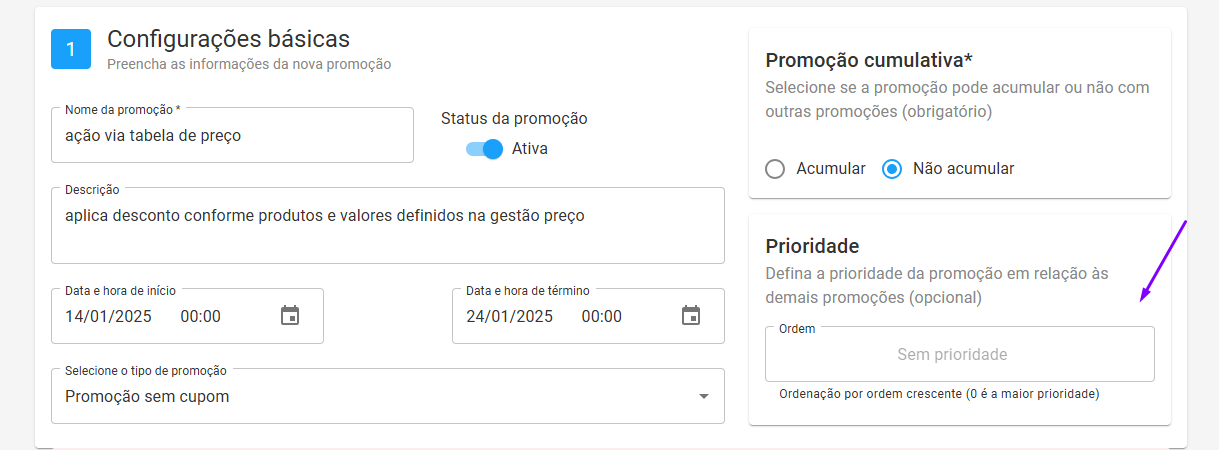Open calendar picker for end date
1219x450 pixels.
pyautogui.click(x=691, y=316)
